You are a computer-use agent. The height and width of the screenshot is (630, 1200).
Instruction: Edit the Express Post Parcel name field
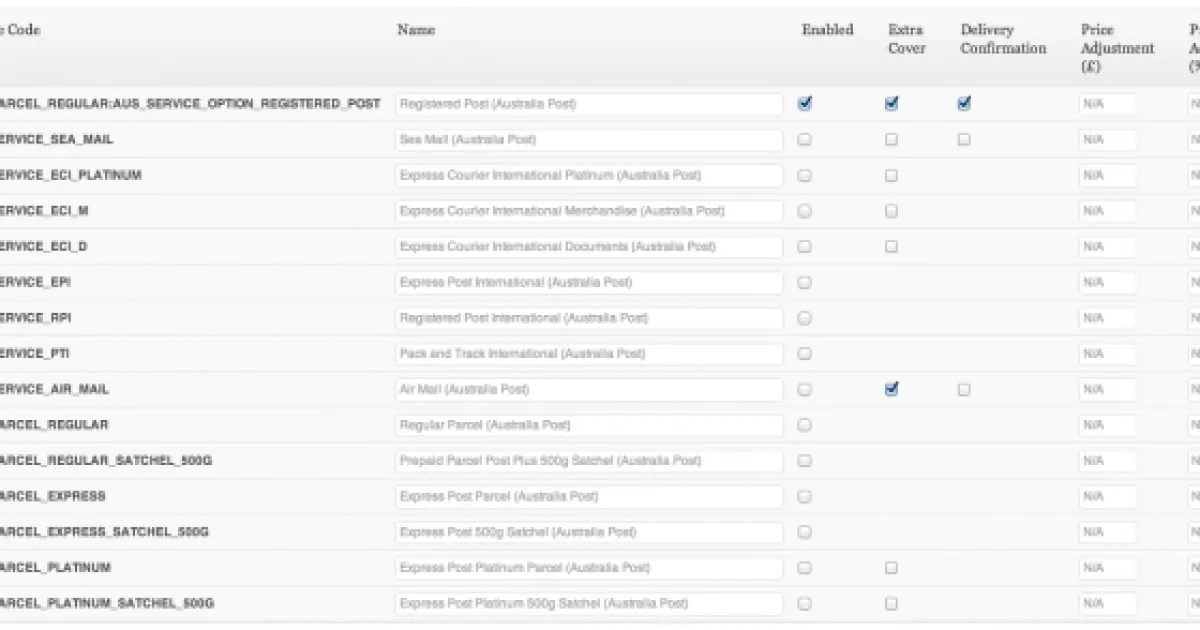point(589,497)
